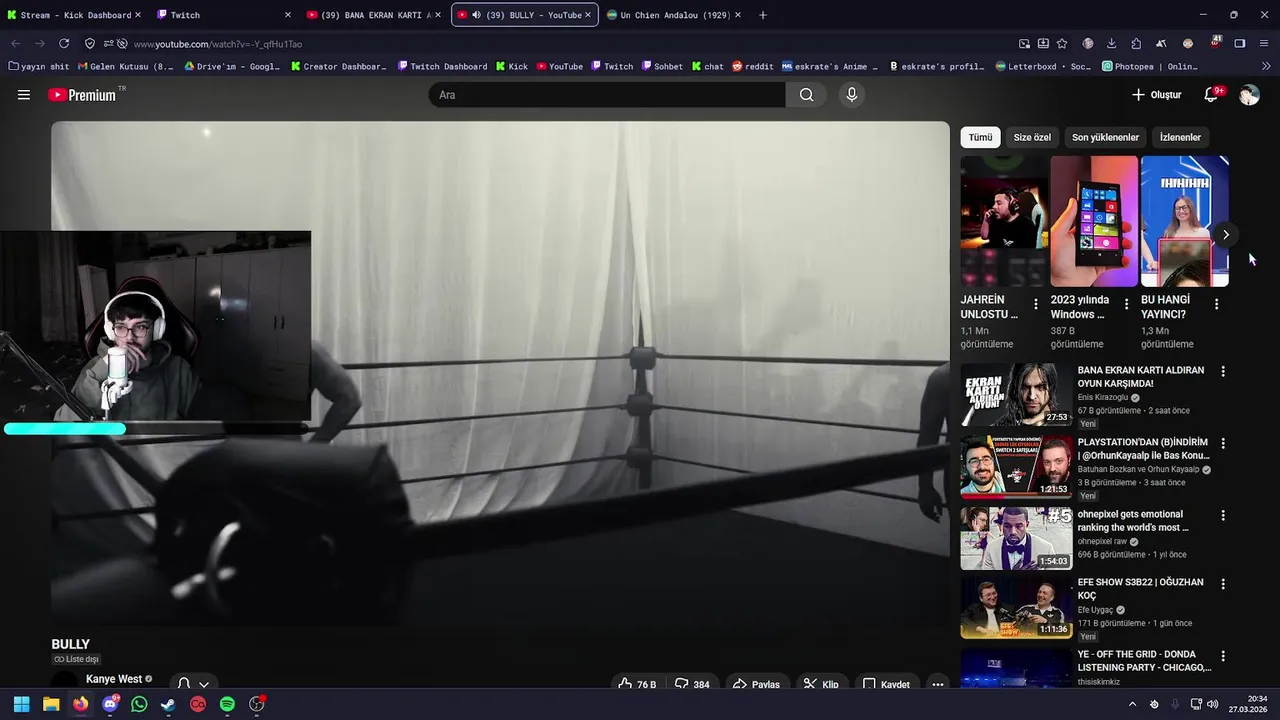Open options for ohnepixel gets emotional video
The height and width of the screenshot is (720, 1280).
[1222, 515]
